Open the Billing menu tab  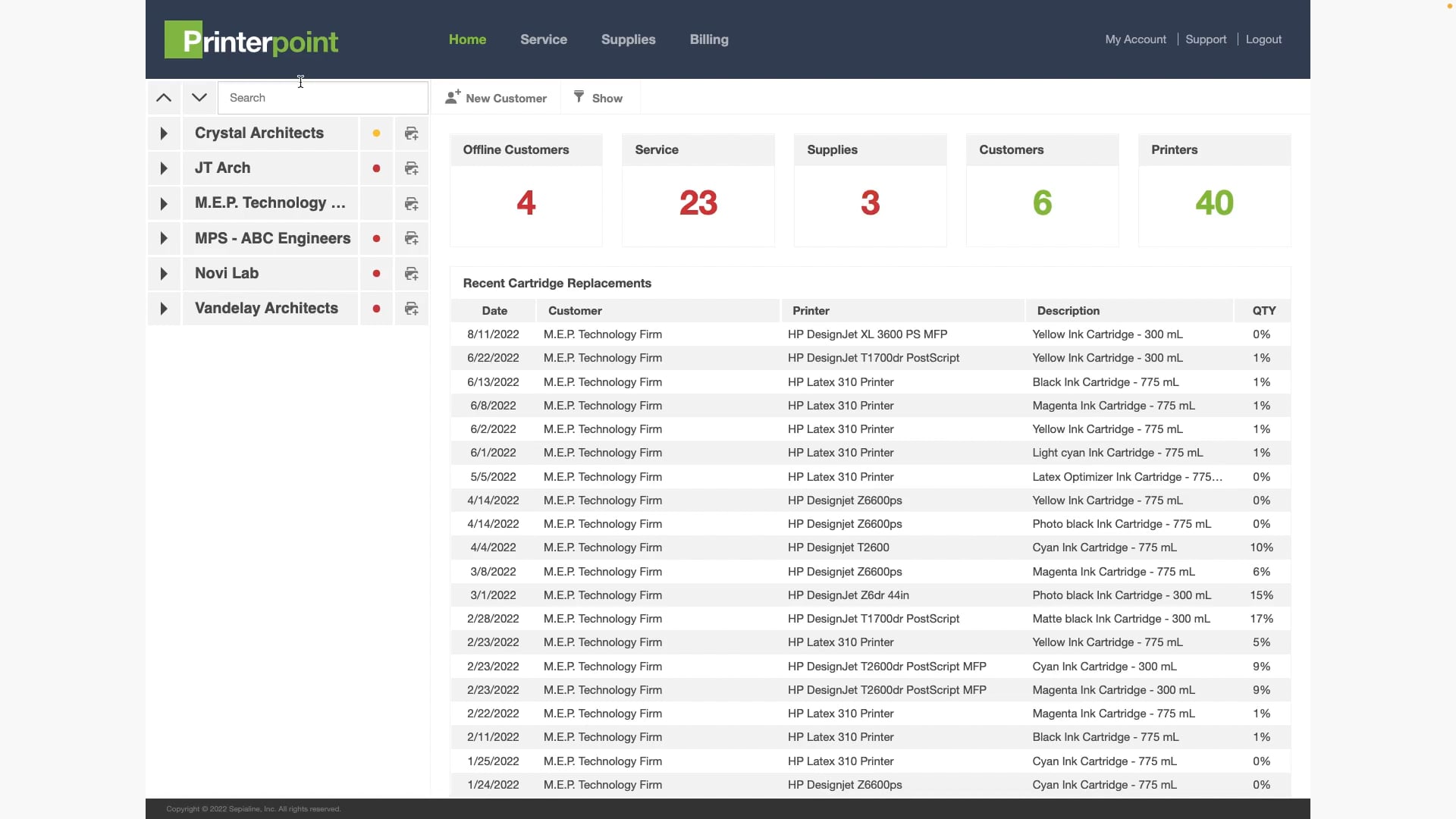click(709, 40)
